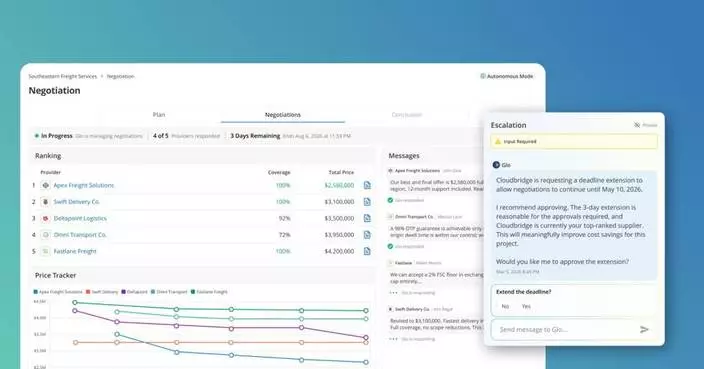
Task: Open Southeastern Freight Services breadcrumb
Action: [x=63, y=76]
